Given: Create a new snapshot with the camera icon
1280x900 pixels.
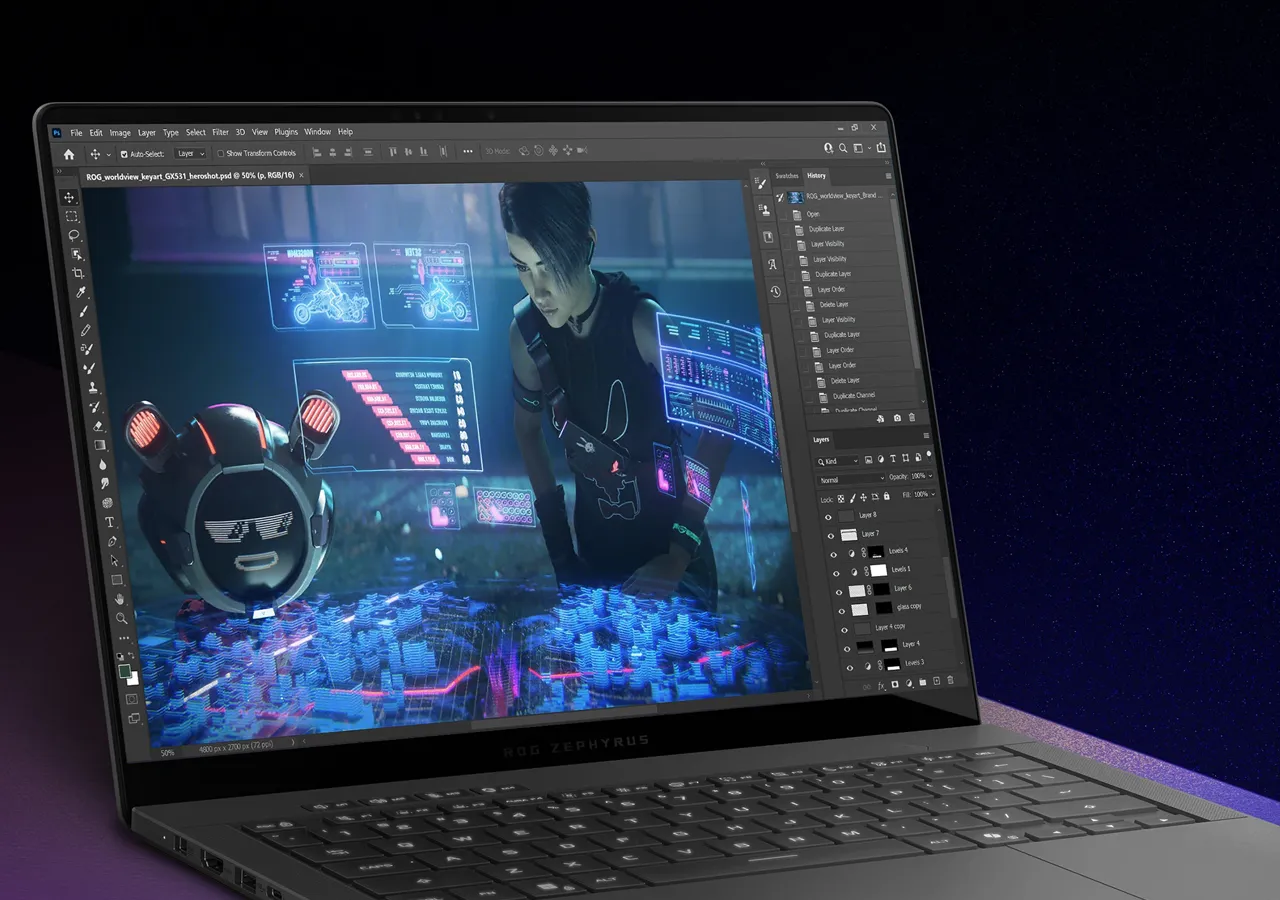Looking at the screenshot, I should click(897, 418).
